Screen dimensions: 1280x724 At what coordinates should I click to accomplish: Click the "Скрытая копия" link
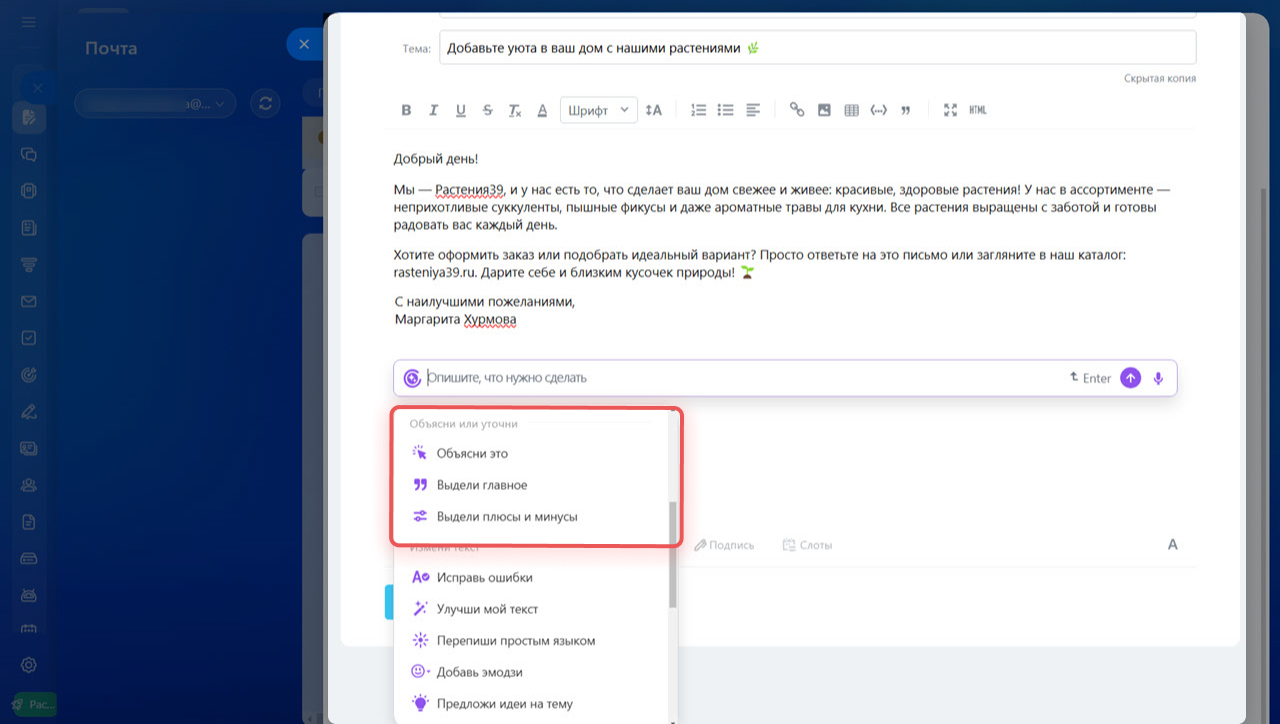click(1159, 78)
